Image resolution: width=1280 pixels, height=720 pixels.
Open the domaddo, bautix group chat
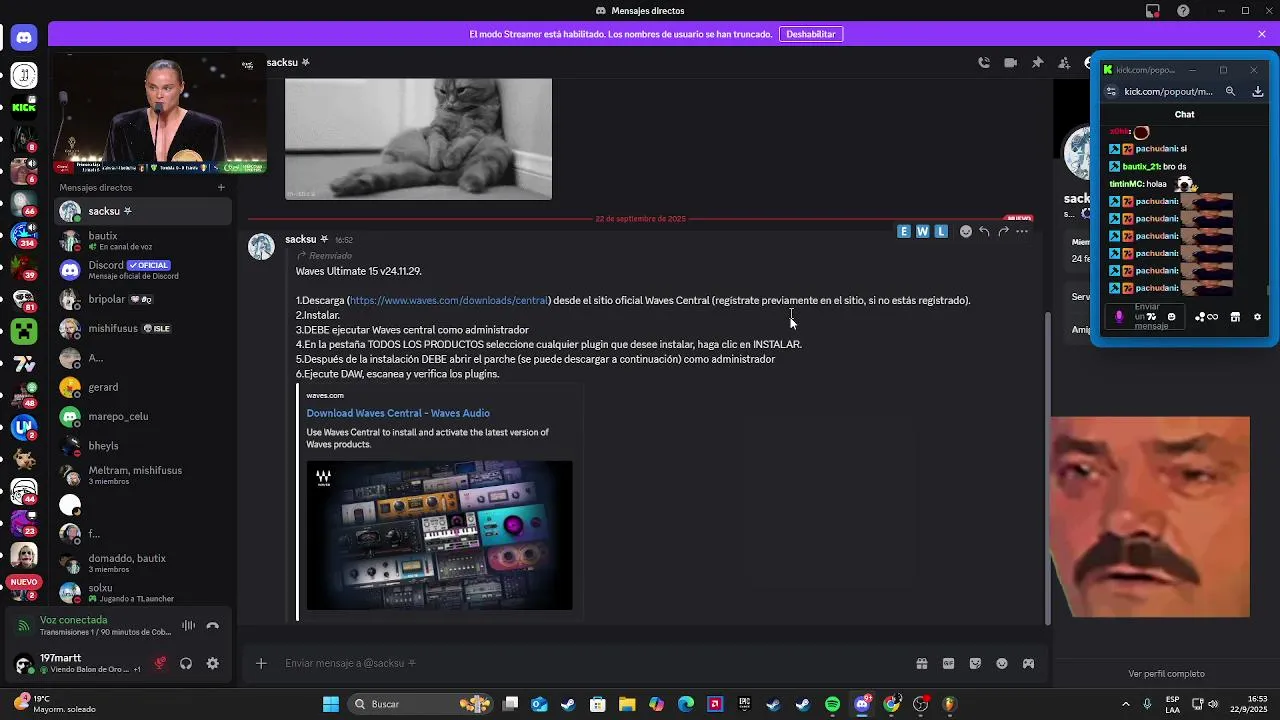[144, 563]
